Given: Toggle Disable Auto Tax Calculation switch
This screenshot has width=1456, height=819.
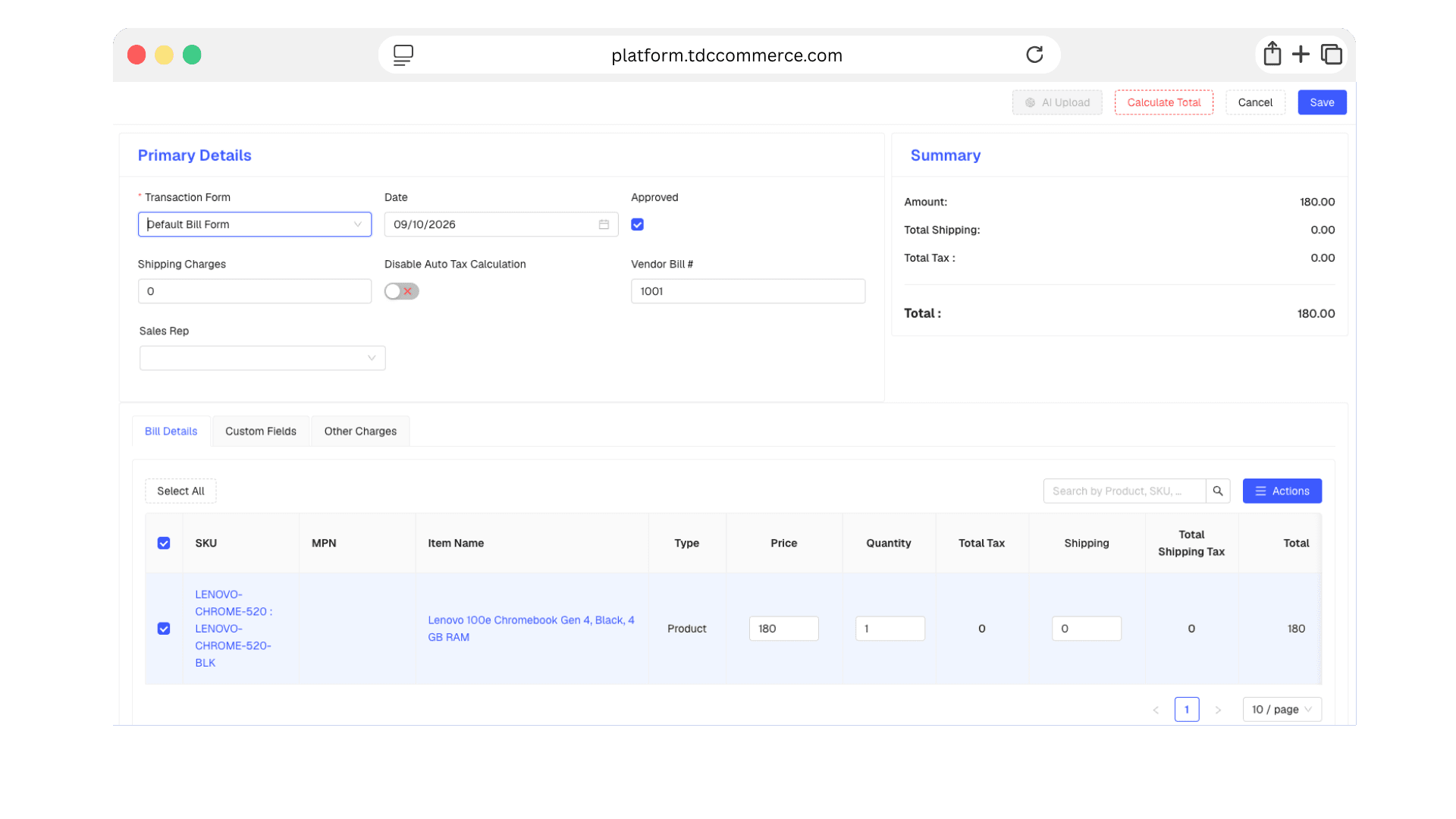Looking at the screenshot, I should point(401,291).
